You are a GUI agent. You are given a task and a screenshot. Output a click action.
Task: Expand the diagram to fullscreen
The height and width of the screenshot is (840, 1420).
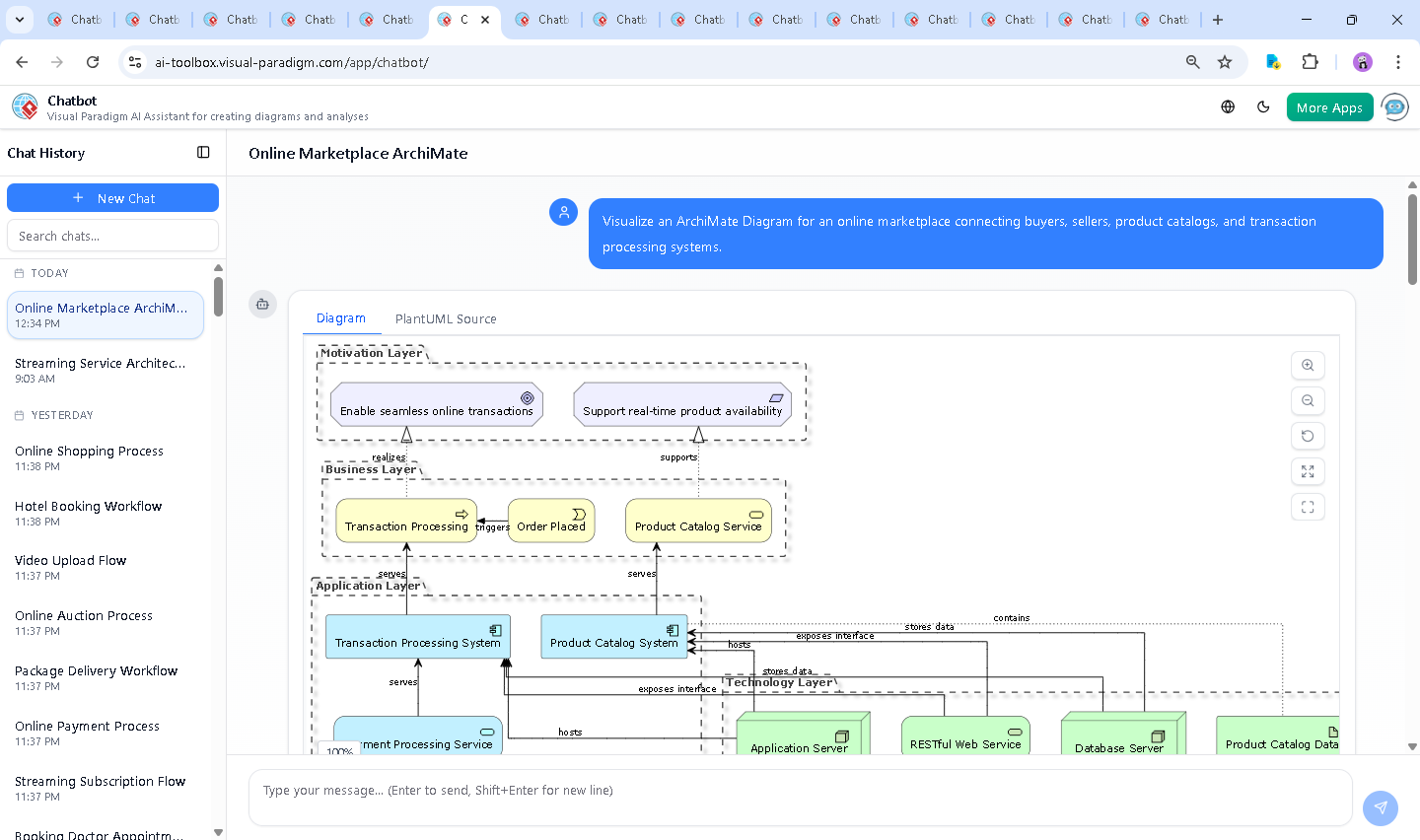1308,471
